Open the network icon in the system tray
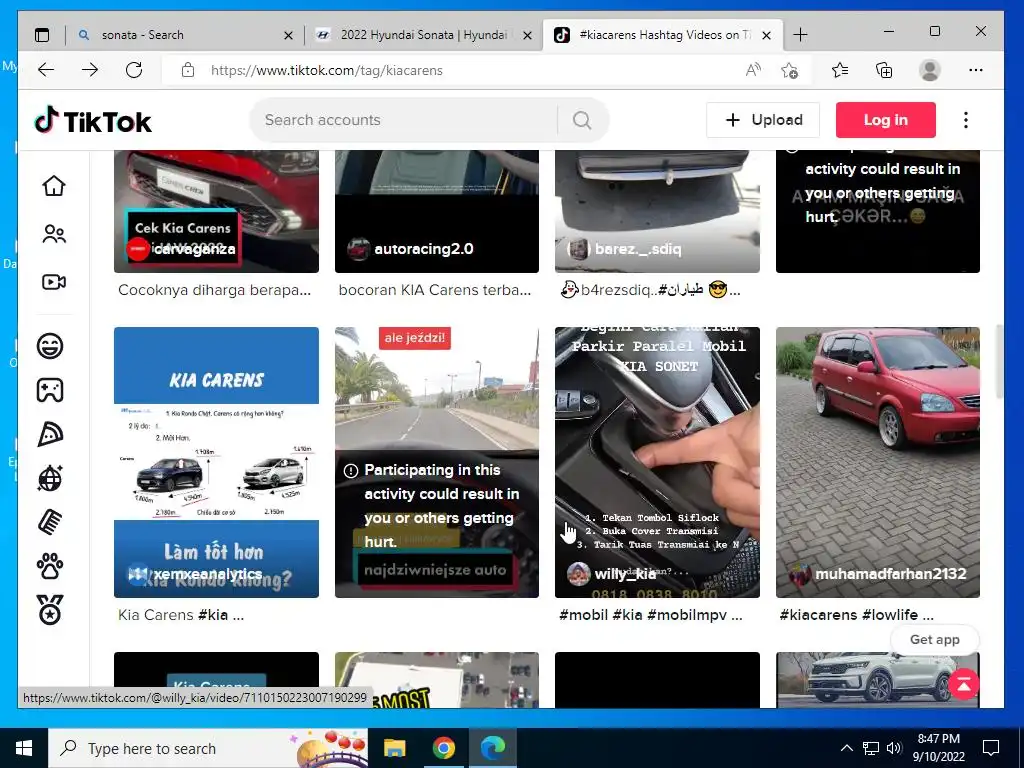 point(871,748)
